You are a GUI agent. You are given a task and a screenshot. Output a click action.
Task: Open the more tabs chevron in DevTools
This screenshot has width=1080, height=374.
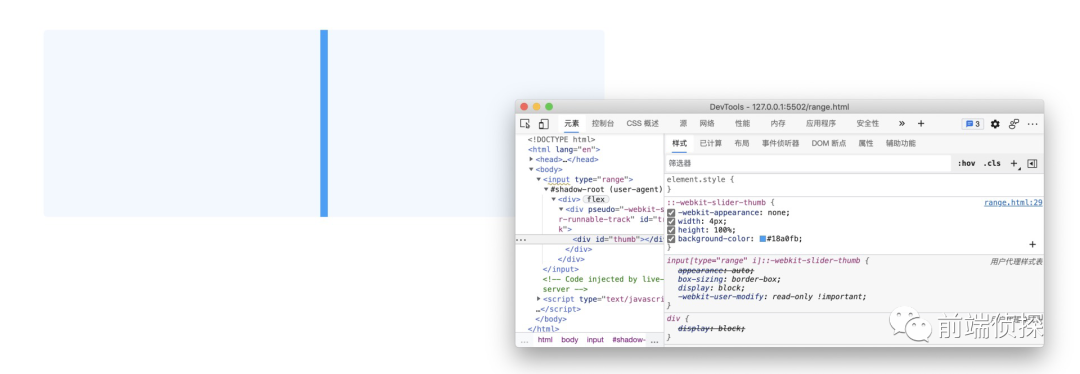pos(902,124)
